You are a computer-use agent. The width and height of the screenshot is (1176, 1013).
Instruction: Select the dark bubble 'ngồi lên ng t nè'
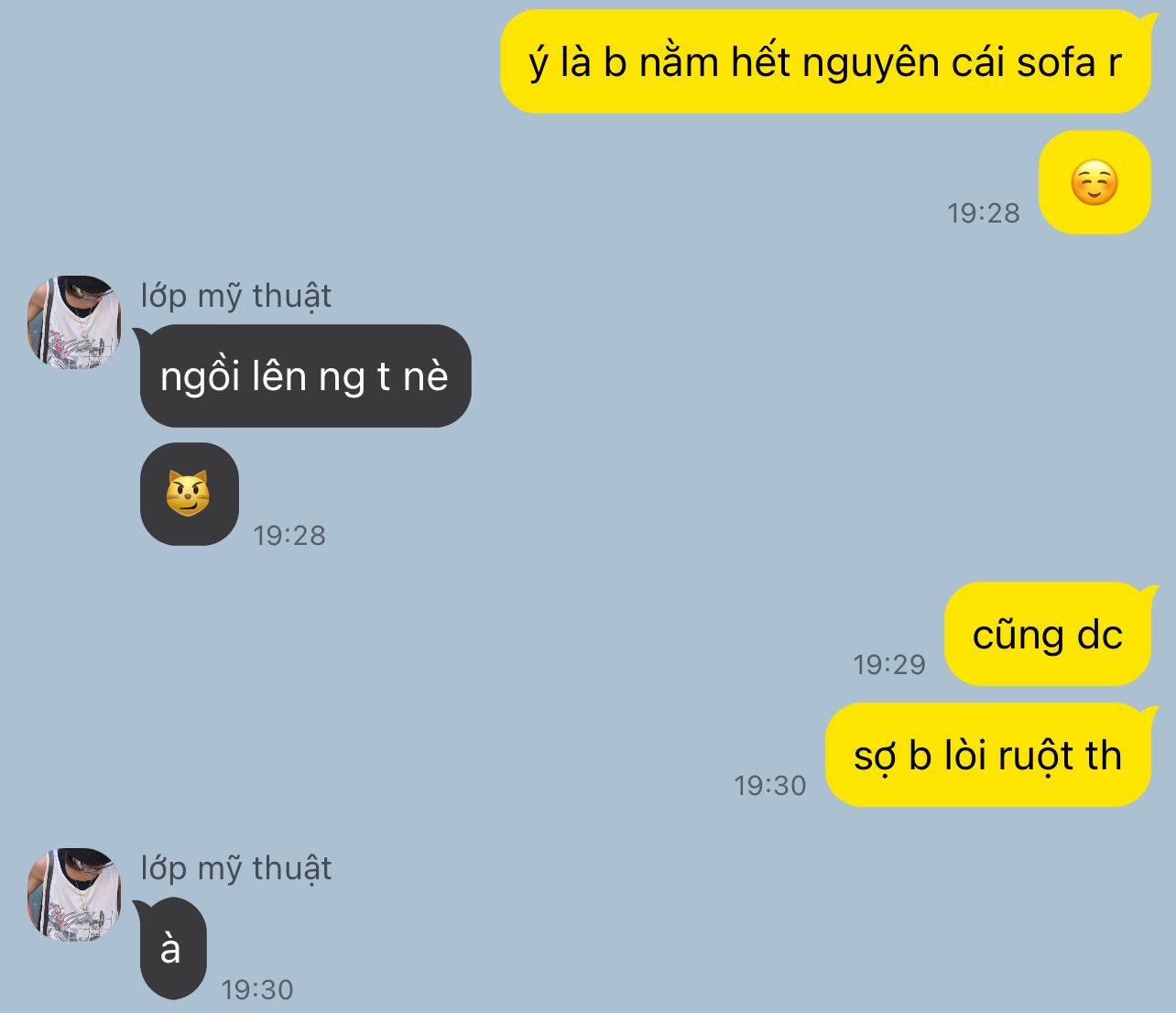(305, 376)
